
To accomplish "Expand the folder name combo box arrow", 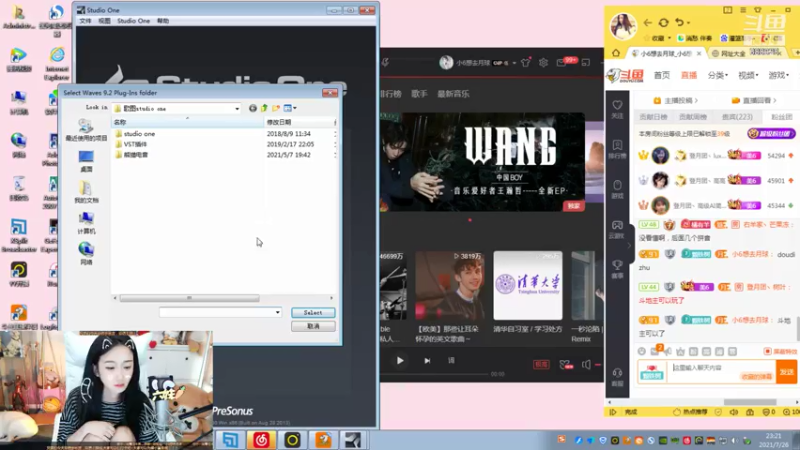I will pos(278,312).
